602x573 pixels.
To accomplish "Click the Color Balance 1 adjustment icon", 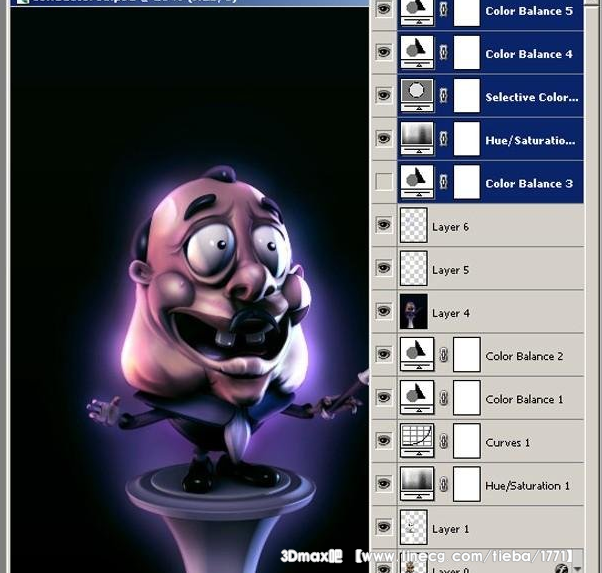I will pos(417,397).
